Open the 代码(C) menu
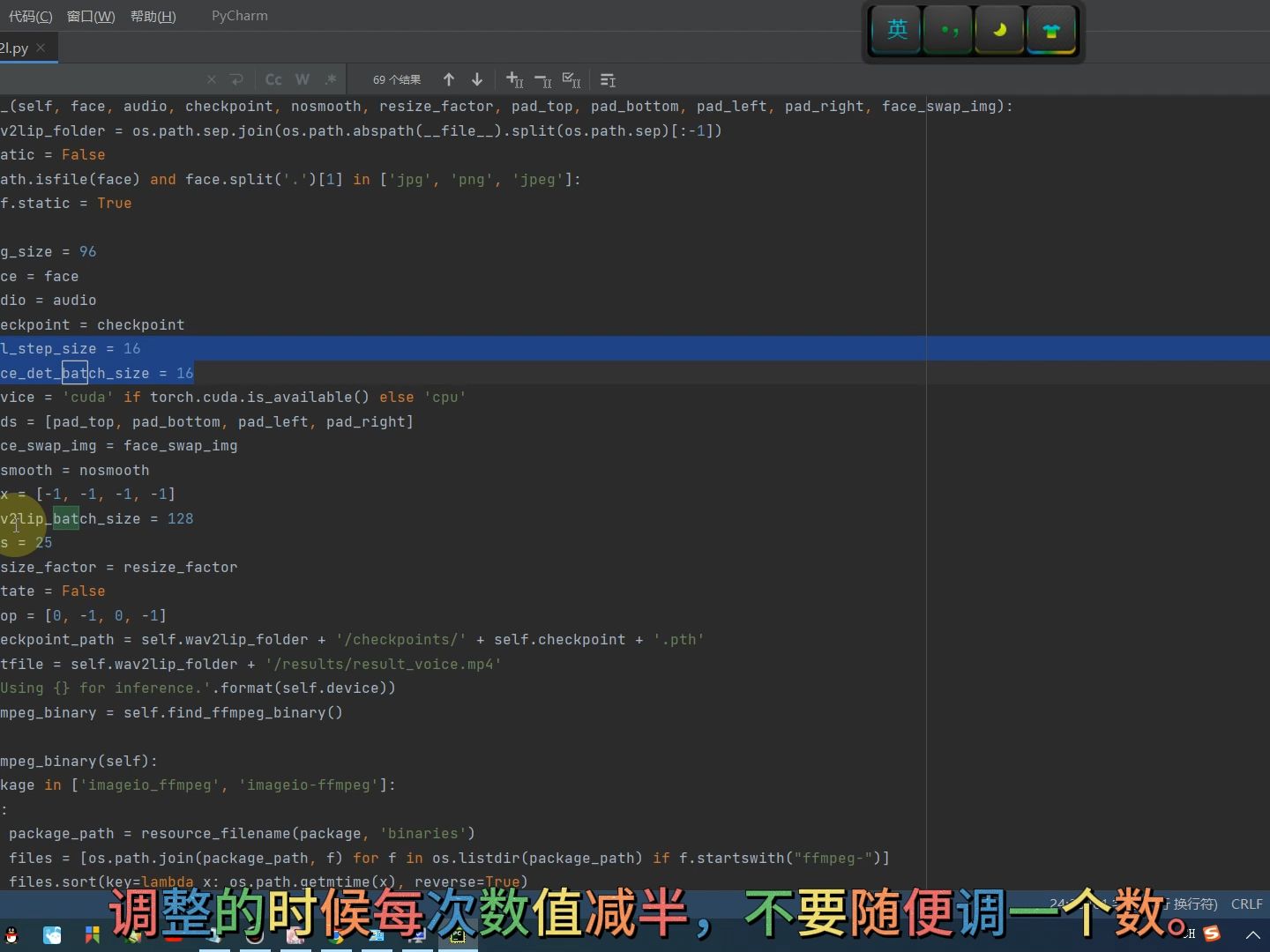The image size is (1270, 952). [29, 16]
